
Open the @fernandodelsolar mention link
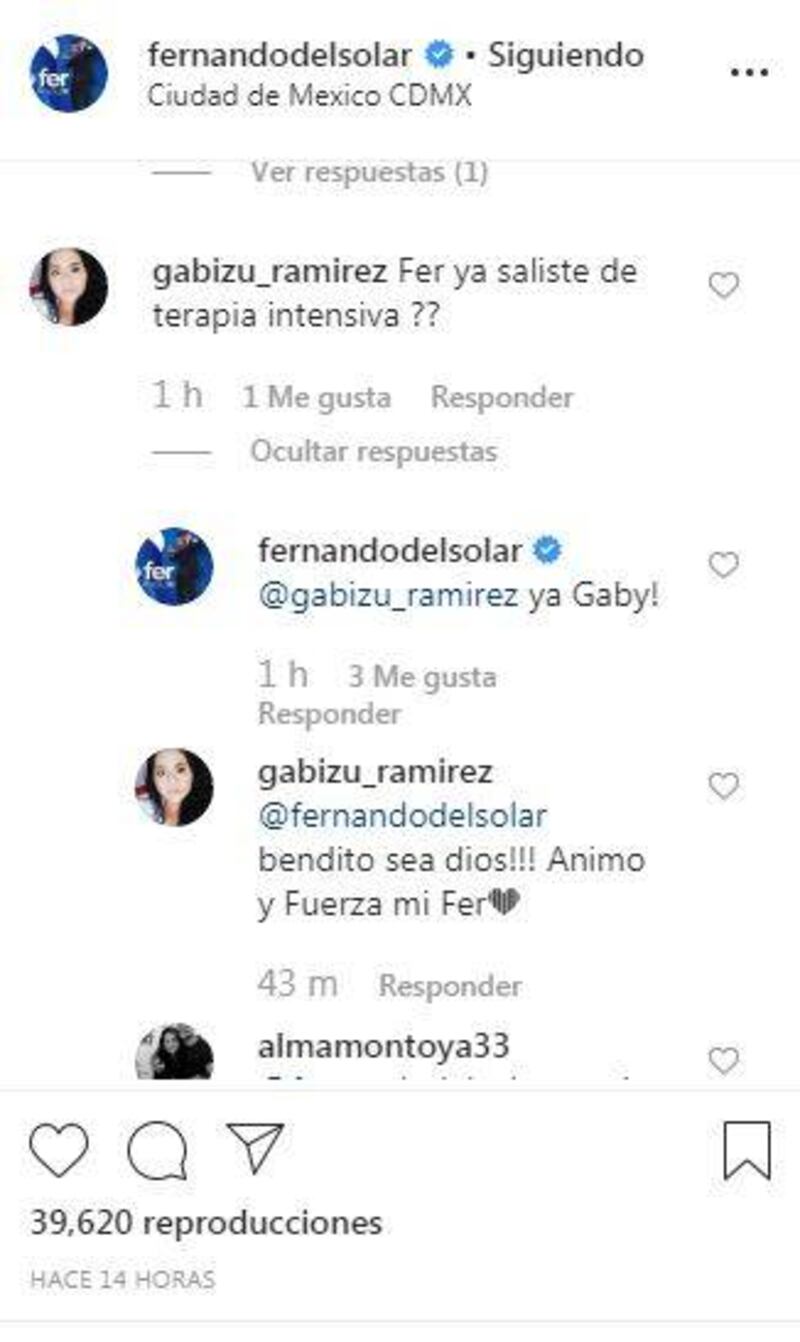point(403,816)
